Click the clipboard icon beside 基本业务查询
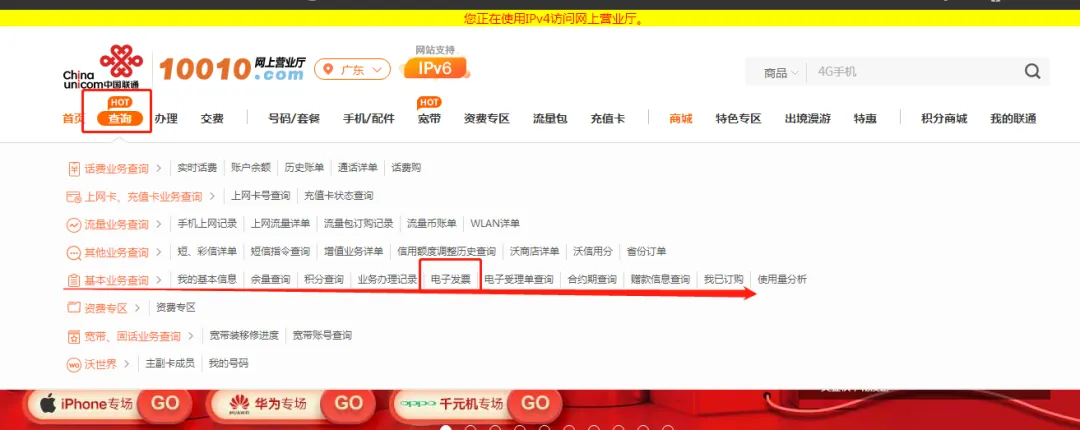Image resolution: width=1080 pixels, height=430 pixels. 74,280
